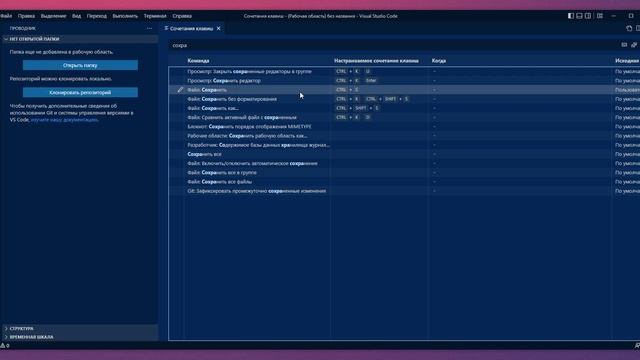Click the Открыть папку button
Screen dimensions: 640x360
[x=80, y=65]
